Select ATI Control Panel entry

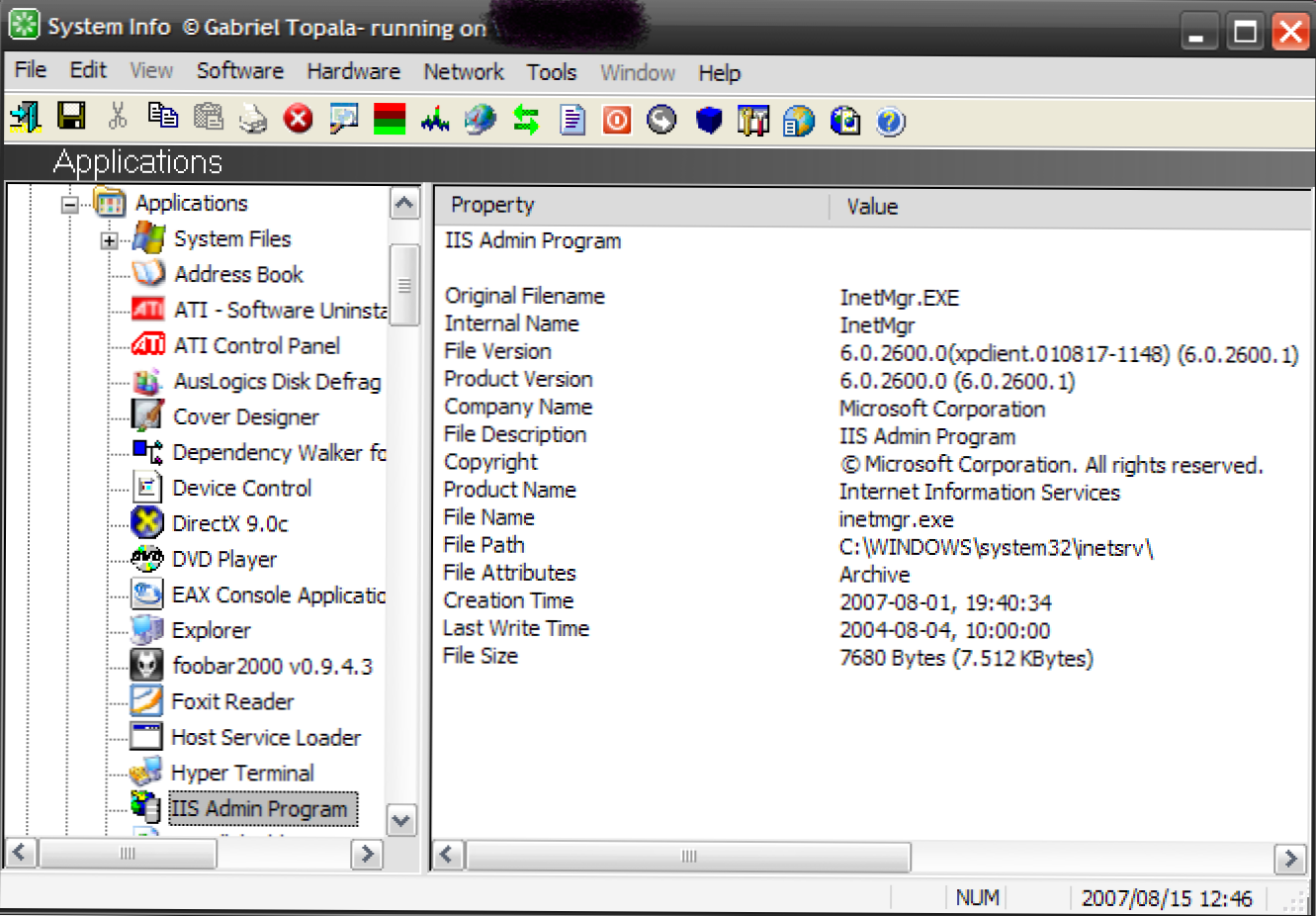coord(257,345)
